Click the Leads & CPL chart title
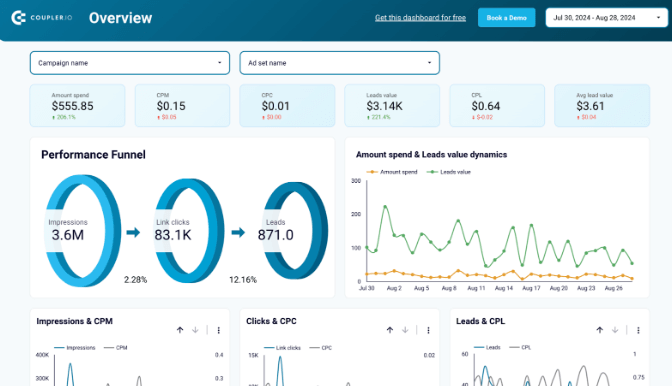This screenshot has height=386, width=672. point(480,321)
